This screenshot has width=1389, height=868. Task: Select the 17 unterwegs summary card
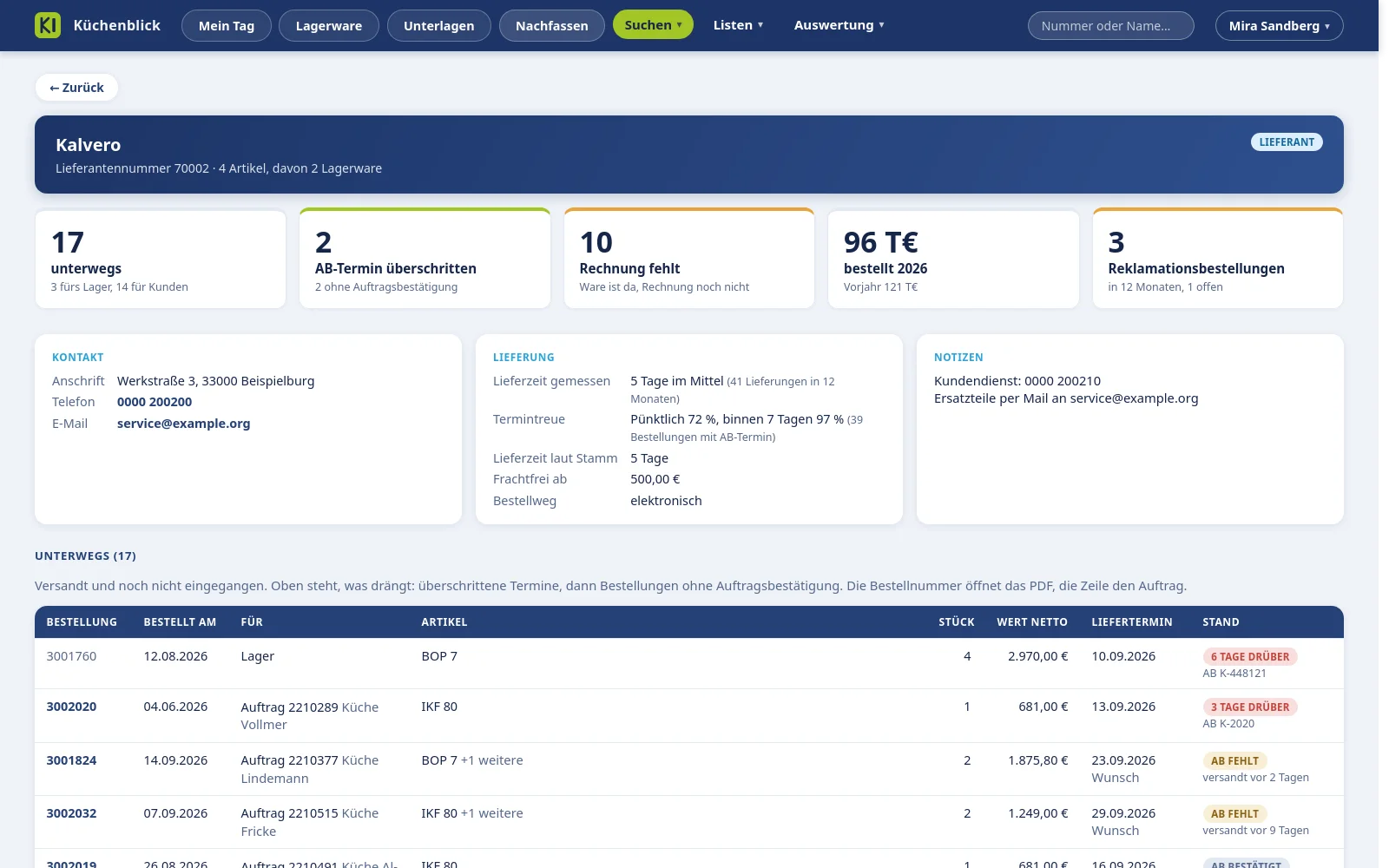[x=161, y=259]
